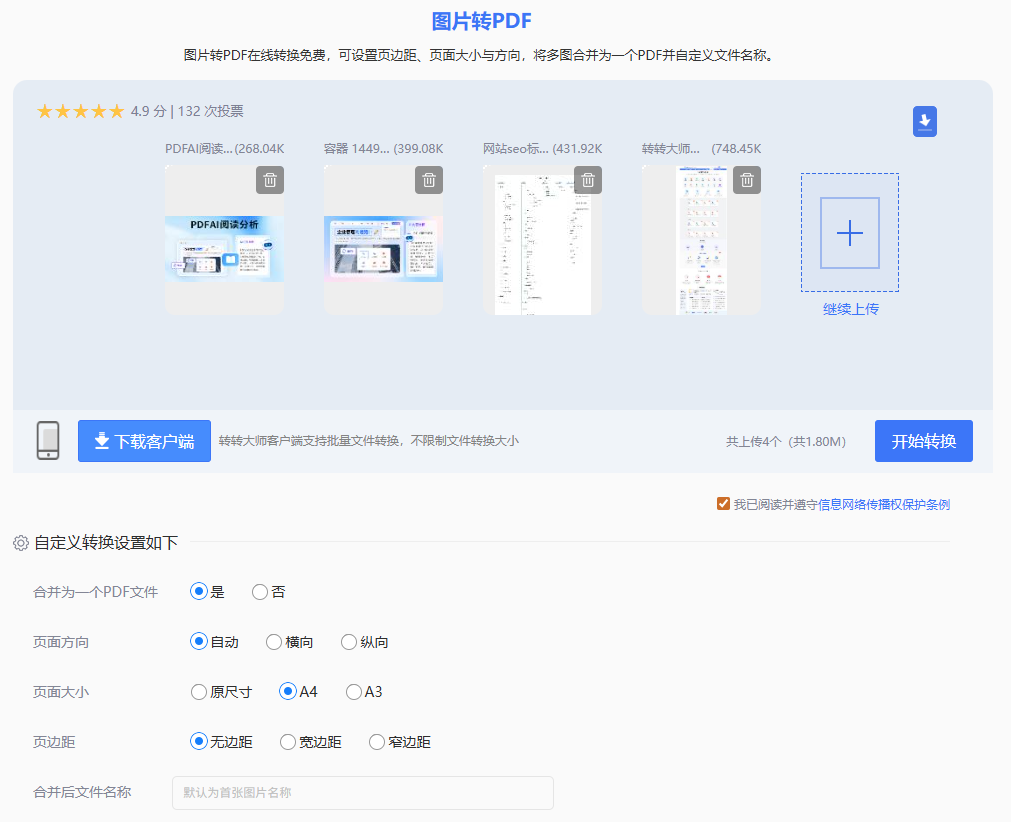
Task: Select A3 page size
Action: [352, 691]
